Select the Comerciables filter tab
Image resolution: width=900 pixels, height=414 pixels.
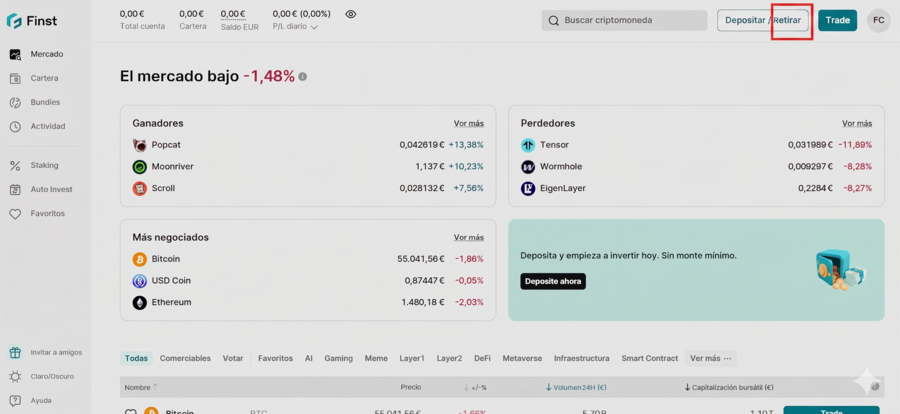(185, 358)
